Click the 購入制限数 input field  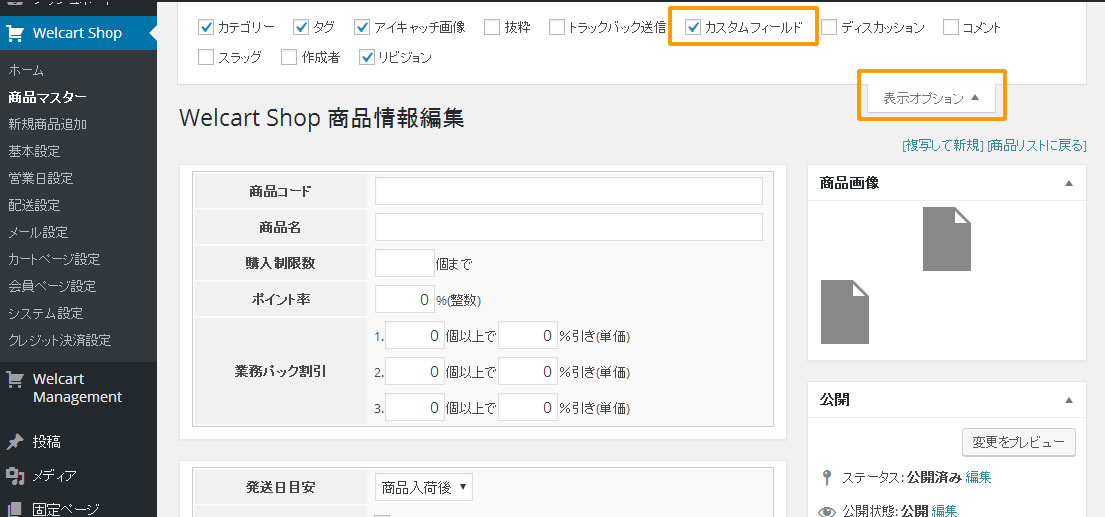point(405,263)
